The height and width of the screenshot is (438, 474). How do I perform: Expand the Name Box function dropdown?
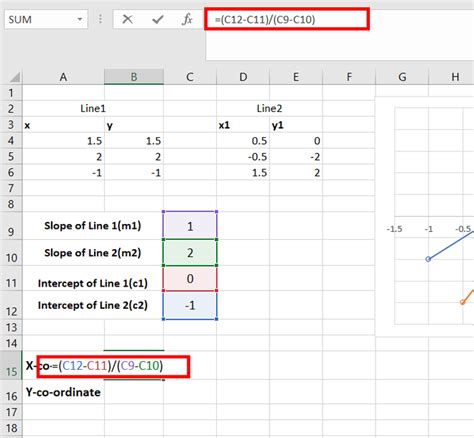coord(80,19)
